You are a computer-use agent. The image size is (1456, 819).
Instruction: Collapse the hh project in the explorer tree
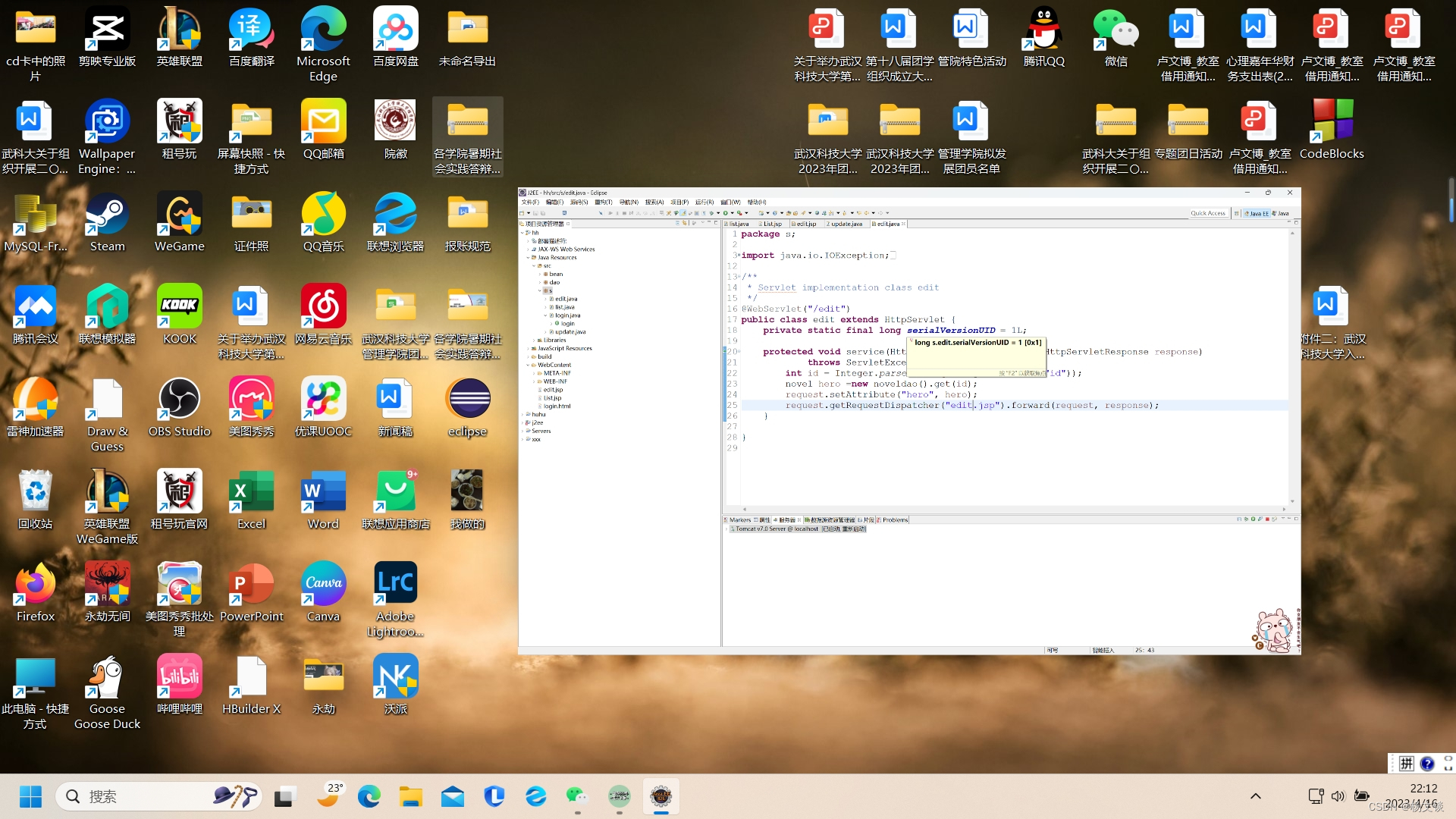pyautogui.click(x=522, y=233)
